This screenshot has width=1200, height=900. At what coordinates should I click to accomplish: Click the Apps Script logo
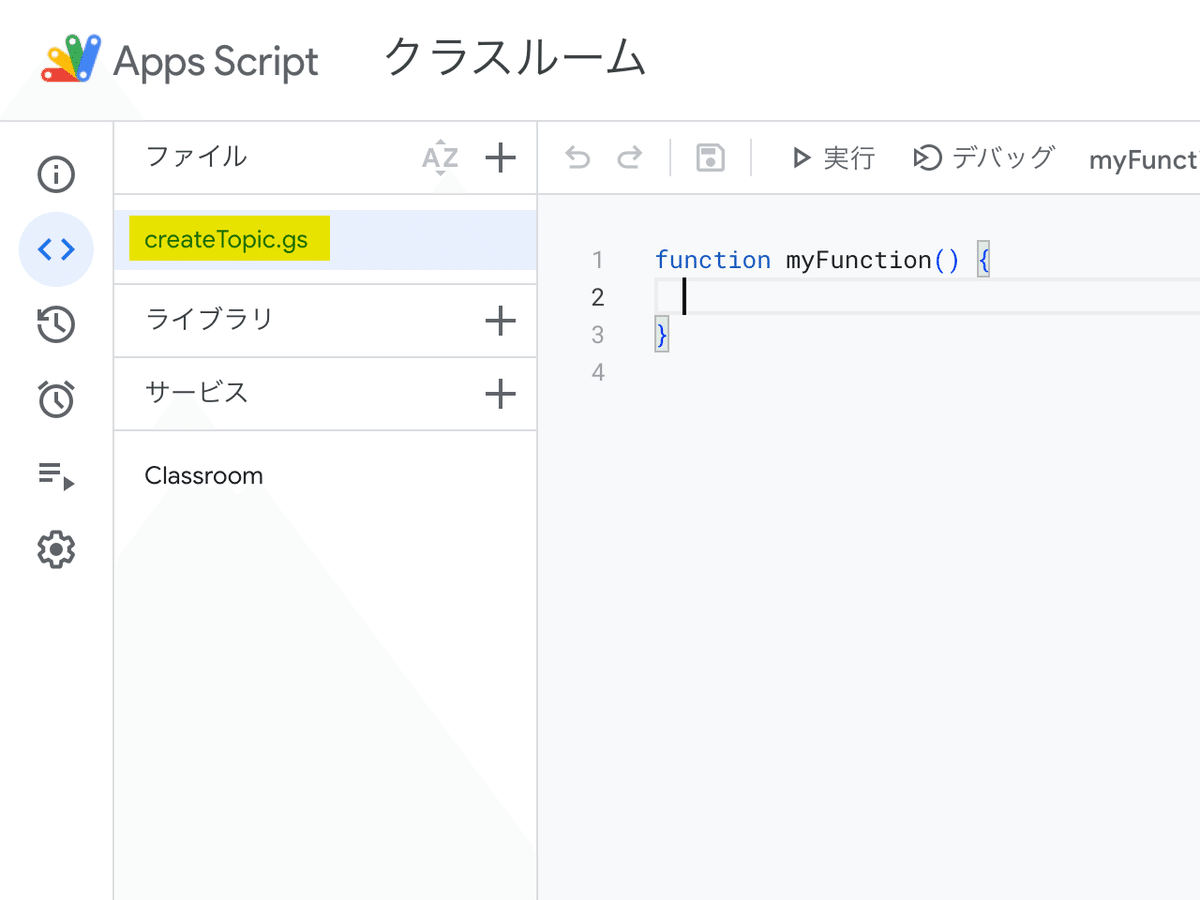(71, 60)
